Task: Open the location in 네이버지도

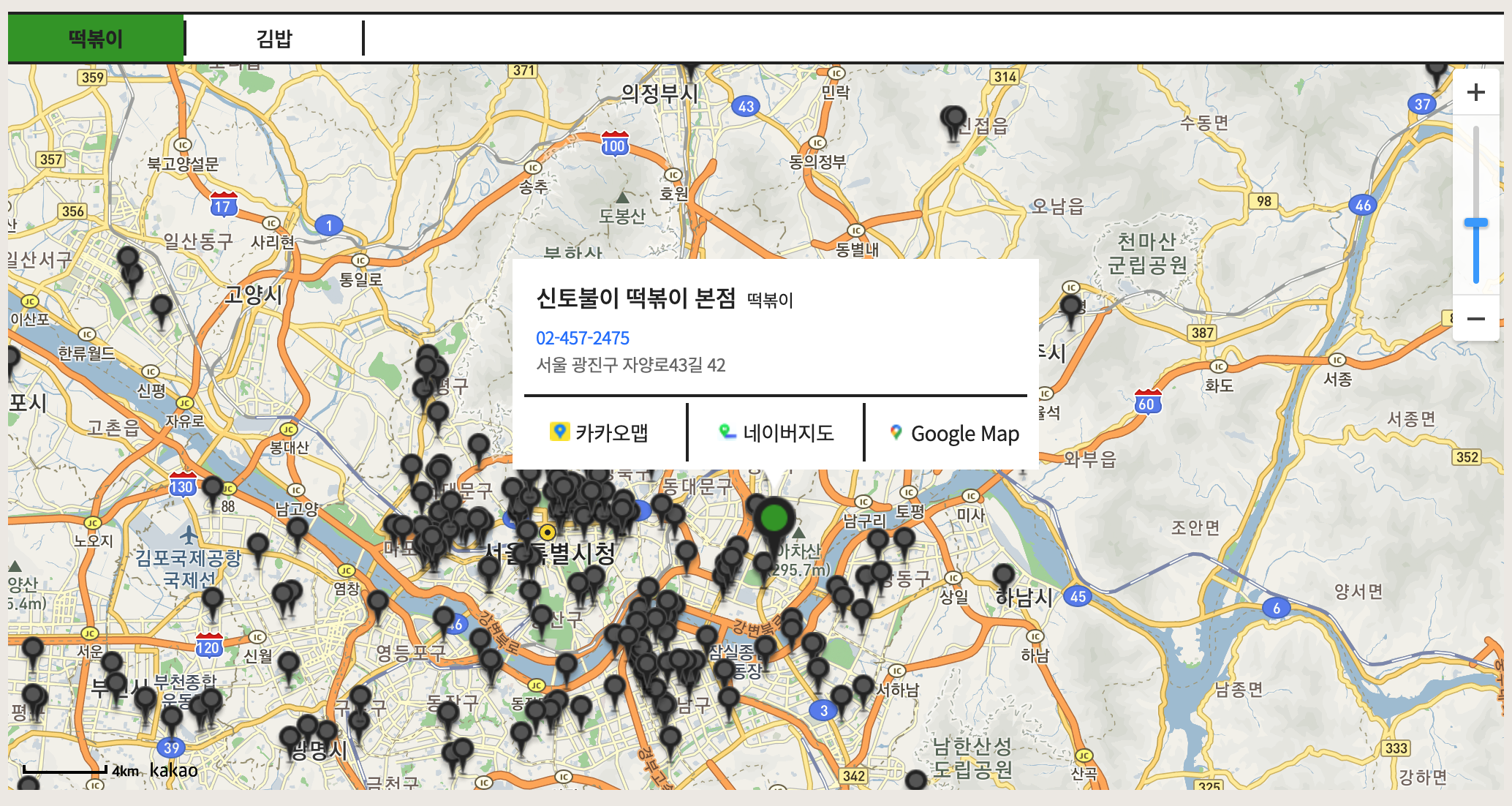Action: pos(776,432)
